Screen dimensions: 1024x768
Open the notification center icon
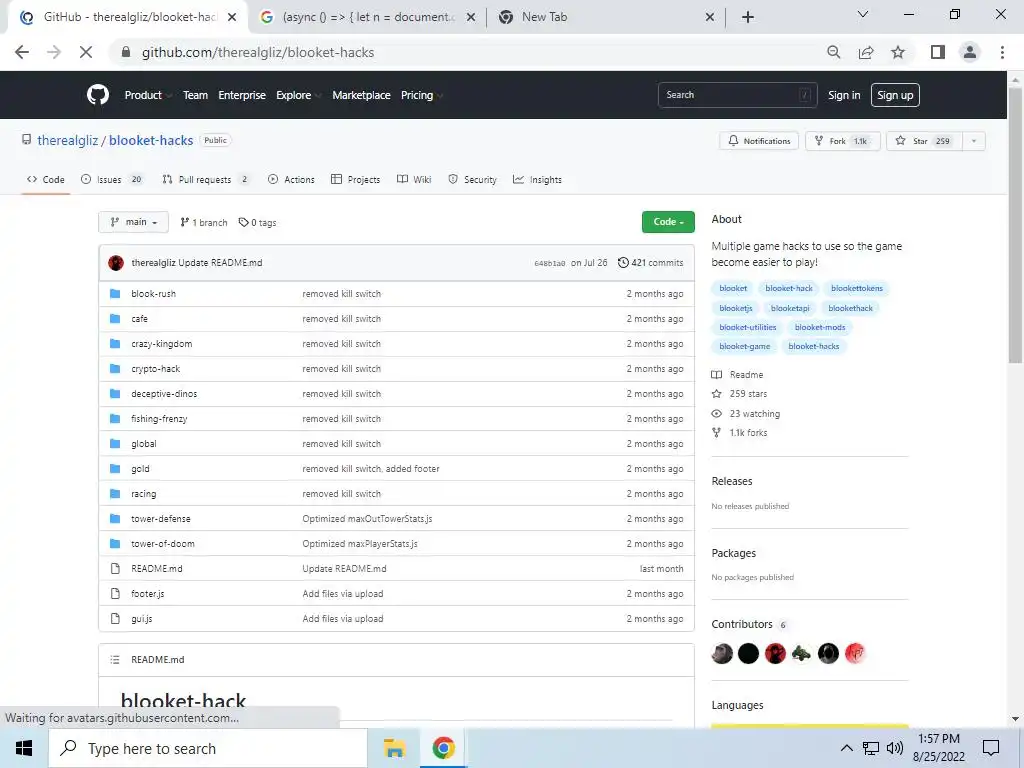pos(991,748)
